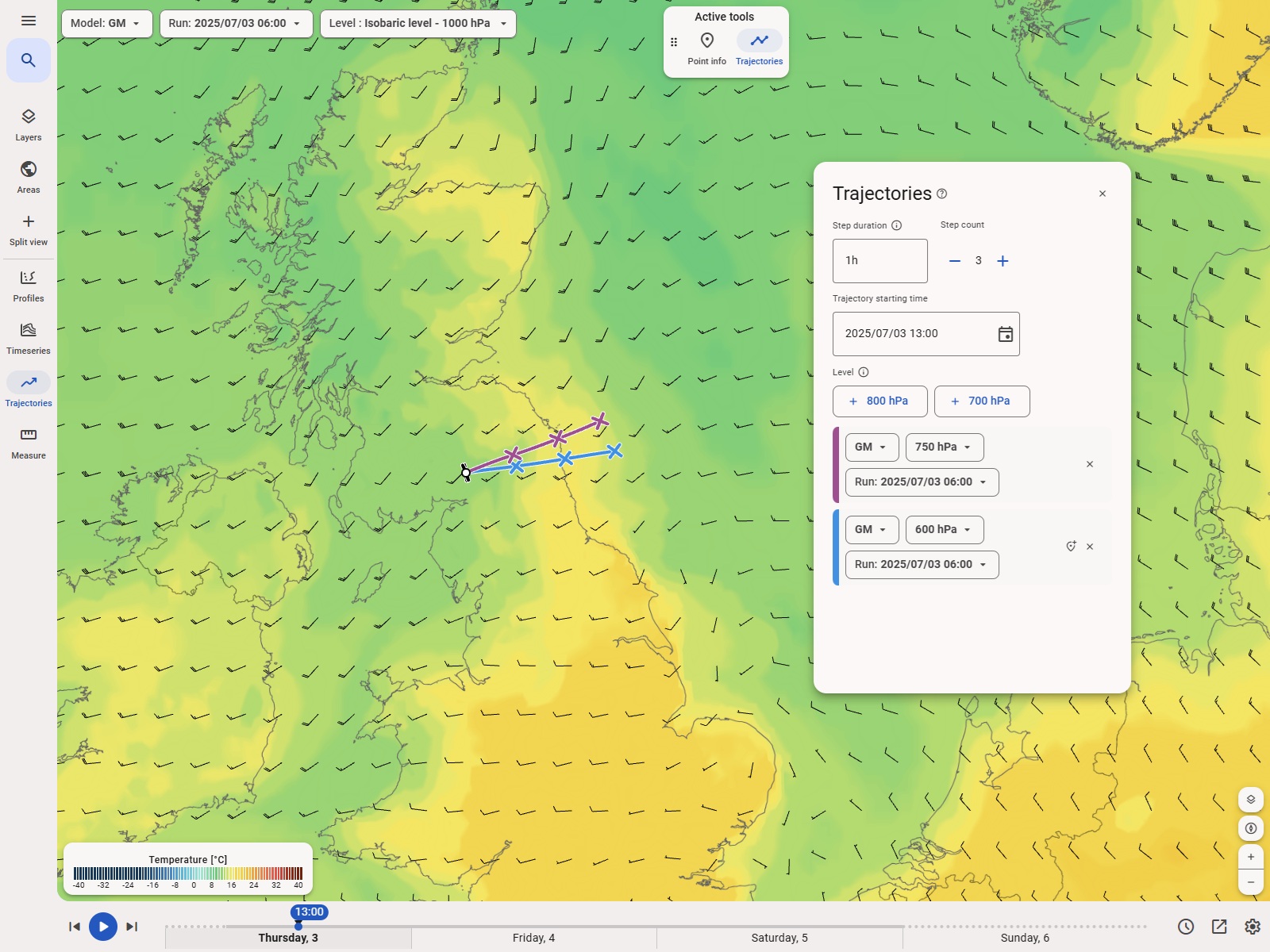Remove the 750 hPa trajectory
This screenshot has width=1270, height=952.
pyautogui.click(x=1090, y=464)
